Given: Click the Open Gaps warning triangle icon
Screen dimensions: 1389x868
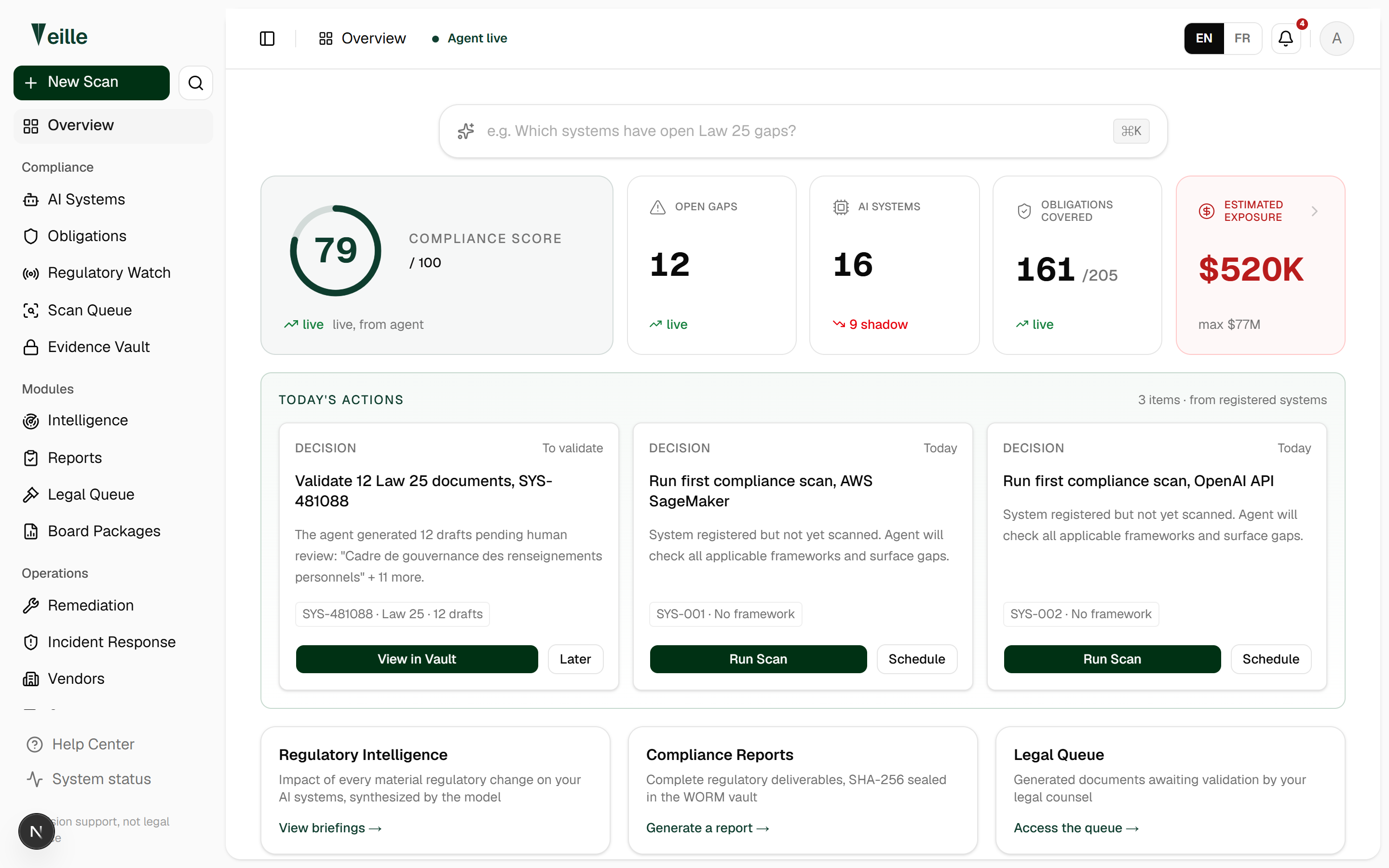Looking at the screenshot, I should pyautogui.click(x=658, y=207).
